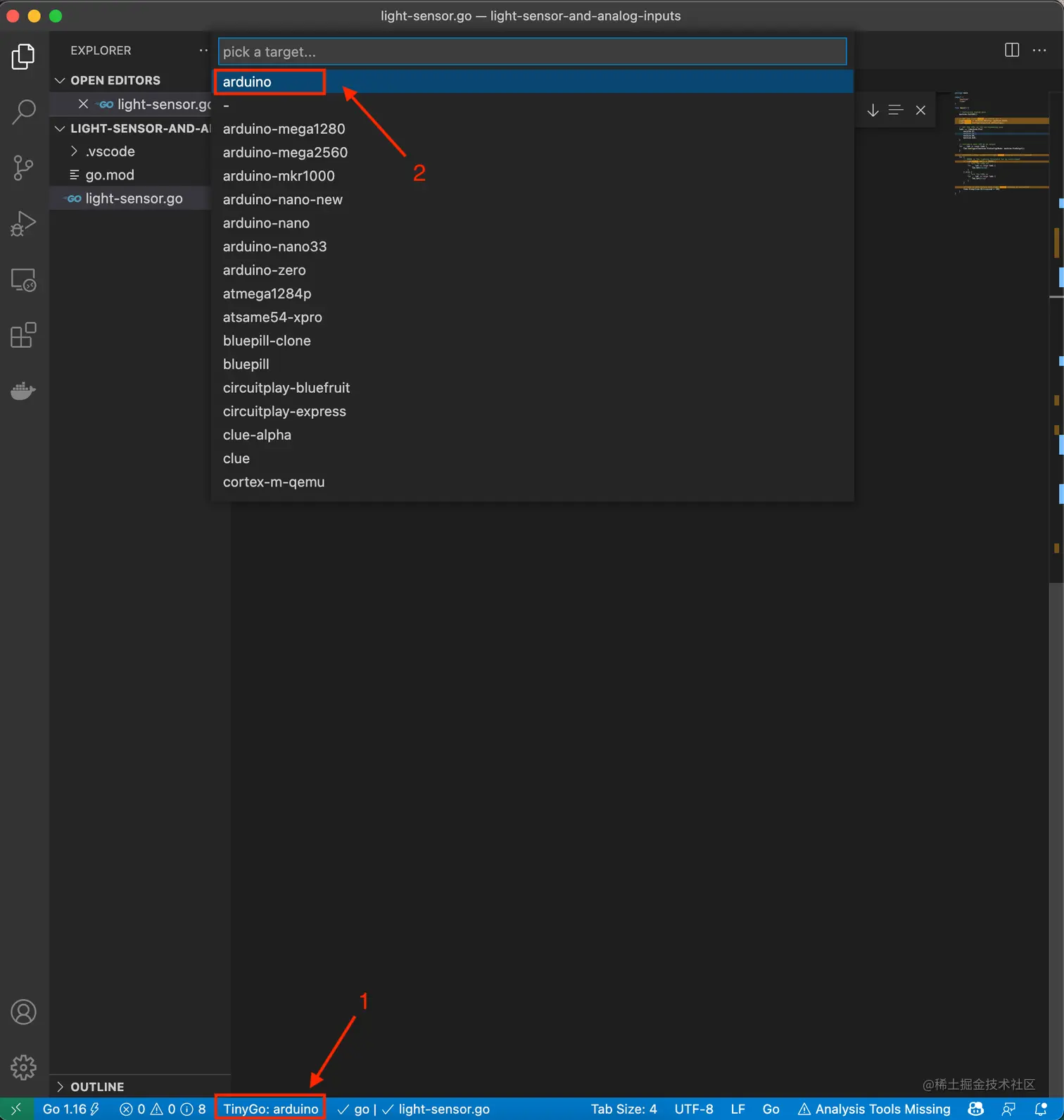The height and width of the screenshot is (1120, 1064).
Task: Close the light-sensor.go open editor entry
Action: tap(83, 104)
